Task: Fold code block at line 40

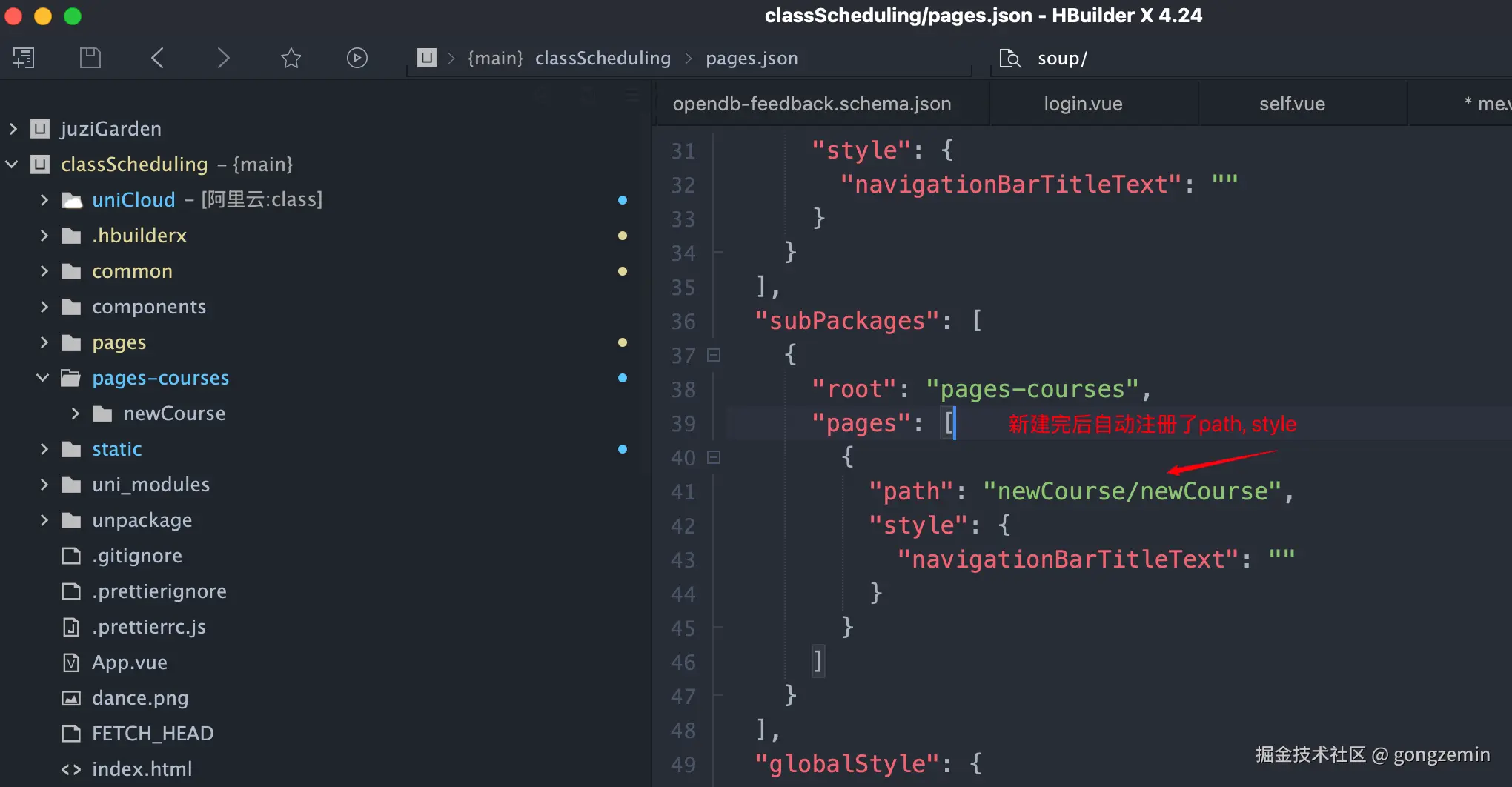Action: coord(714,457)
